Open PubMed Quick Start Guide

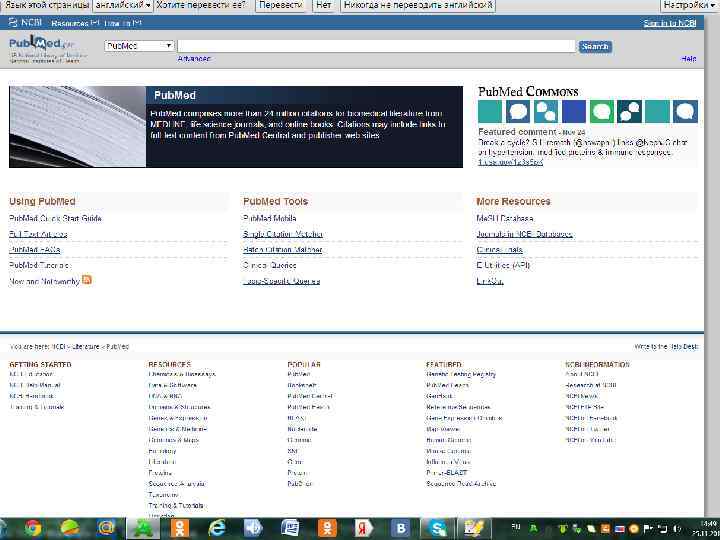pyautogui.click(x=55, y=219)
